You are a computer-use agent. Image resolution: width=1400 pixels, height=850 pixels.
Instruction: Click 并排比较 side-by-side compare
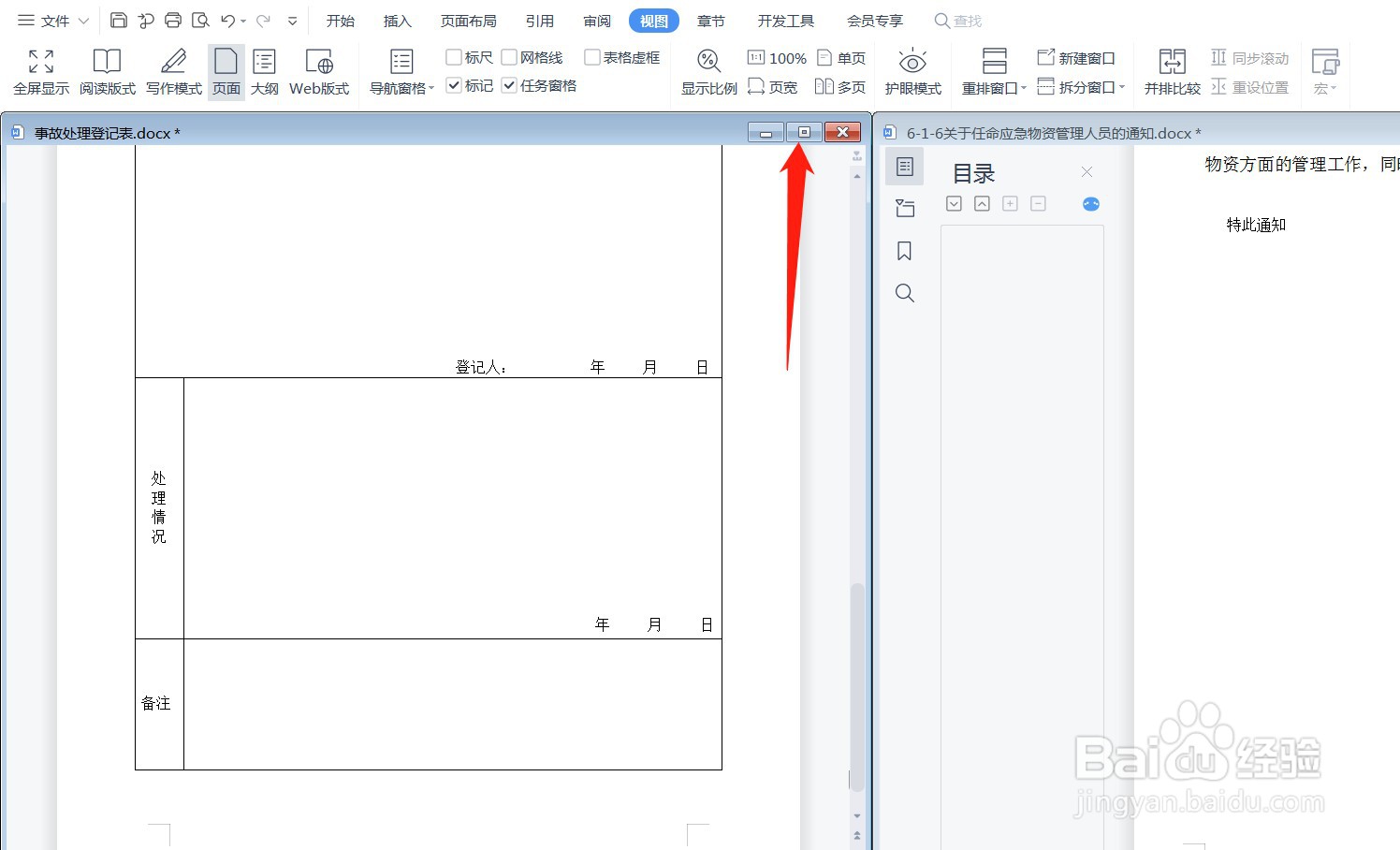pos(1171,70)
